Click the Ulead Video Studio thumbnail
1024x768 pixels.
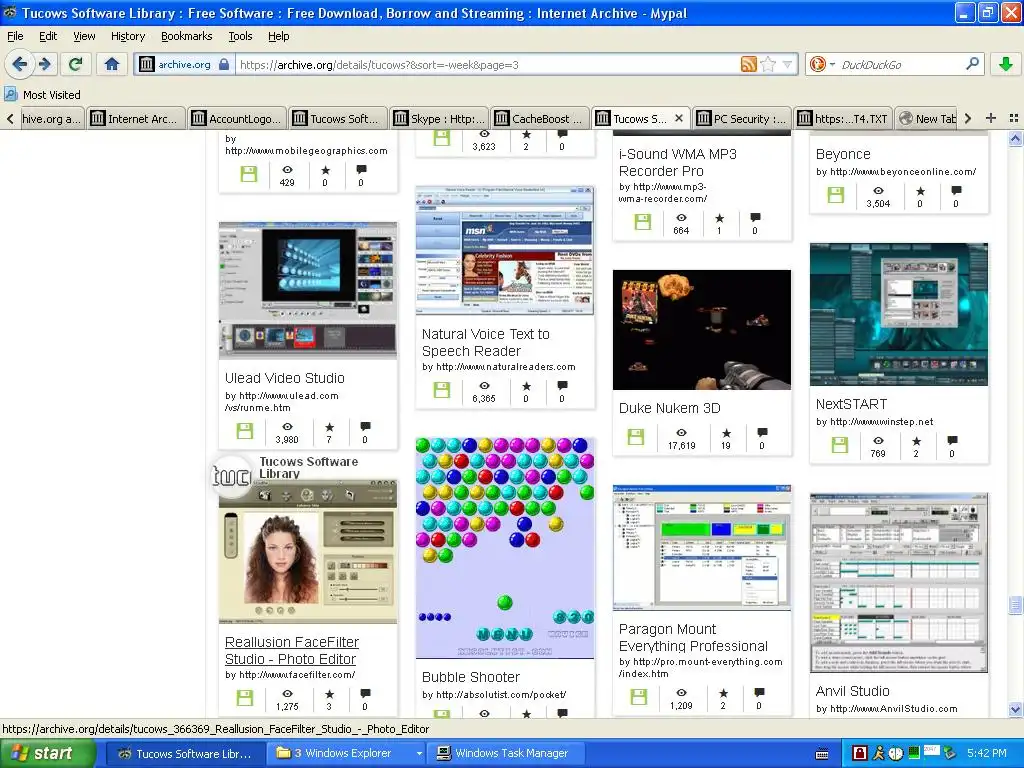click(308, 291)
